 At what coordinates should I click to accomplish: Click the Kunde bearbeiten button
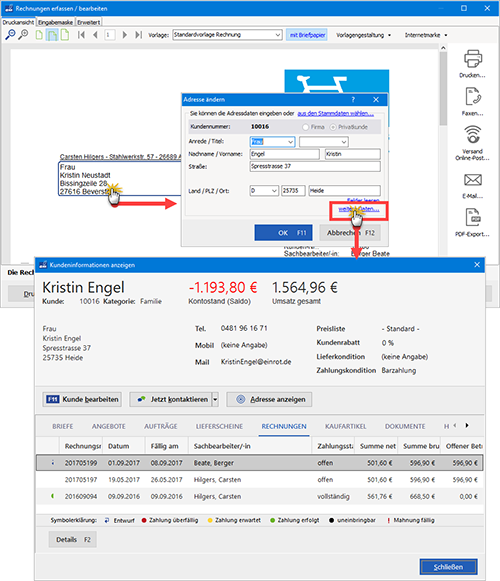[82, 399]
